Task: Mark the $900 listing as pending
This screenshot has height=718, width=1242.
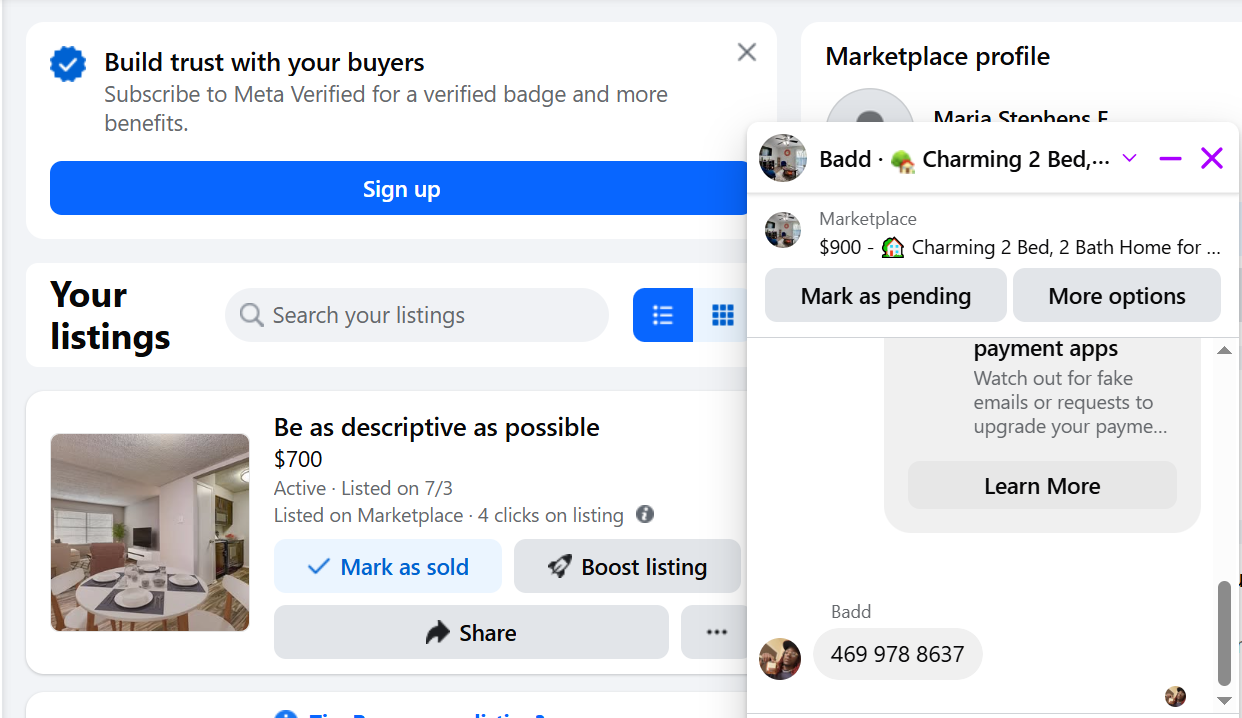Action: (x=886, y=296)
